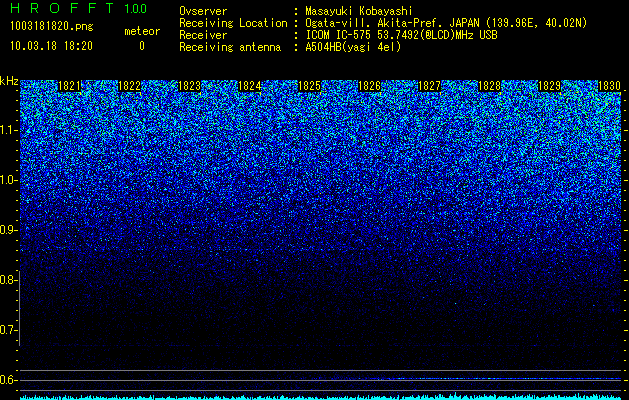
Task: Click the 0.9 frequency axis label
Action: (9, 230)
